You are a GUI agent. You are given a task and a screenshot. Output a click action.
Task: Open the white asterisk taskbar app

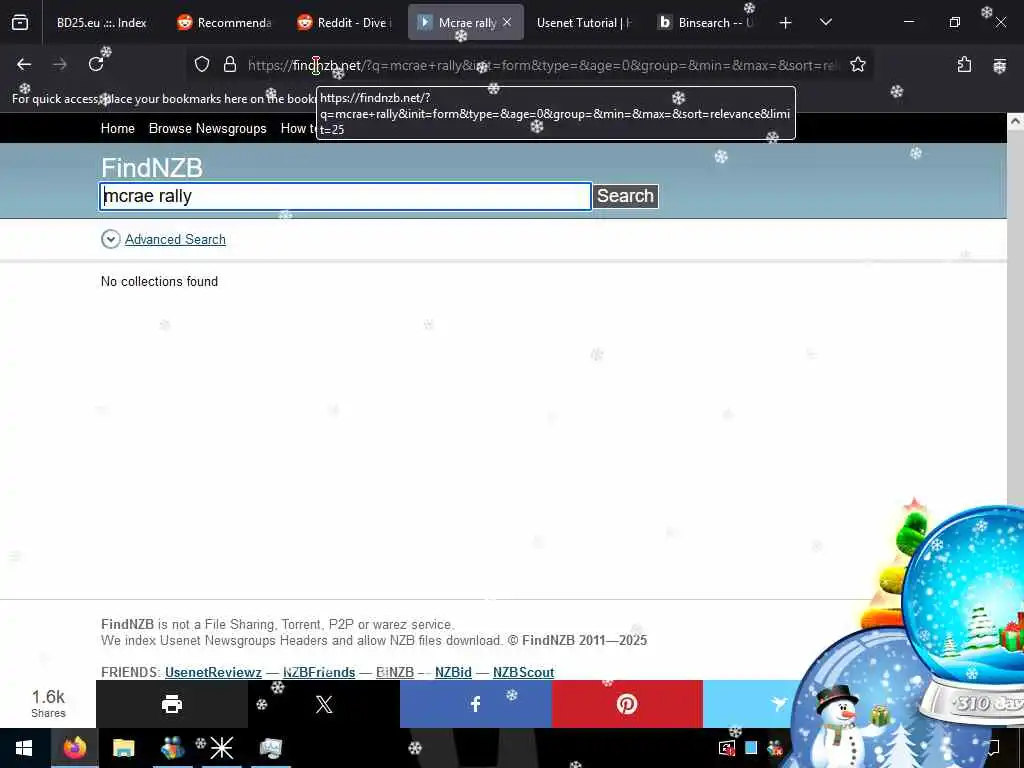(221, 748)
